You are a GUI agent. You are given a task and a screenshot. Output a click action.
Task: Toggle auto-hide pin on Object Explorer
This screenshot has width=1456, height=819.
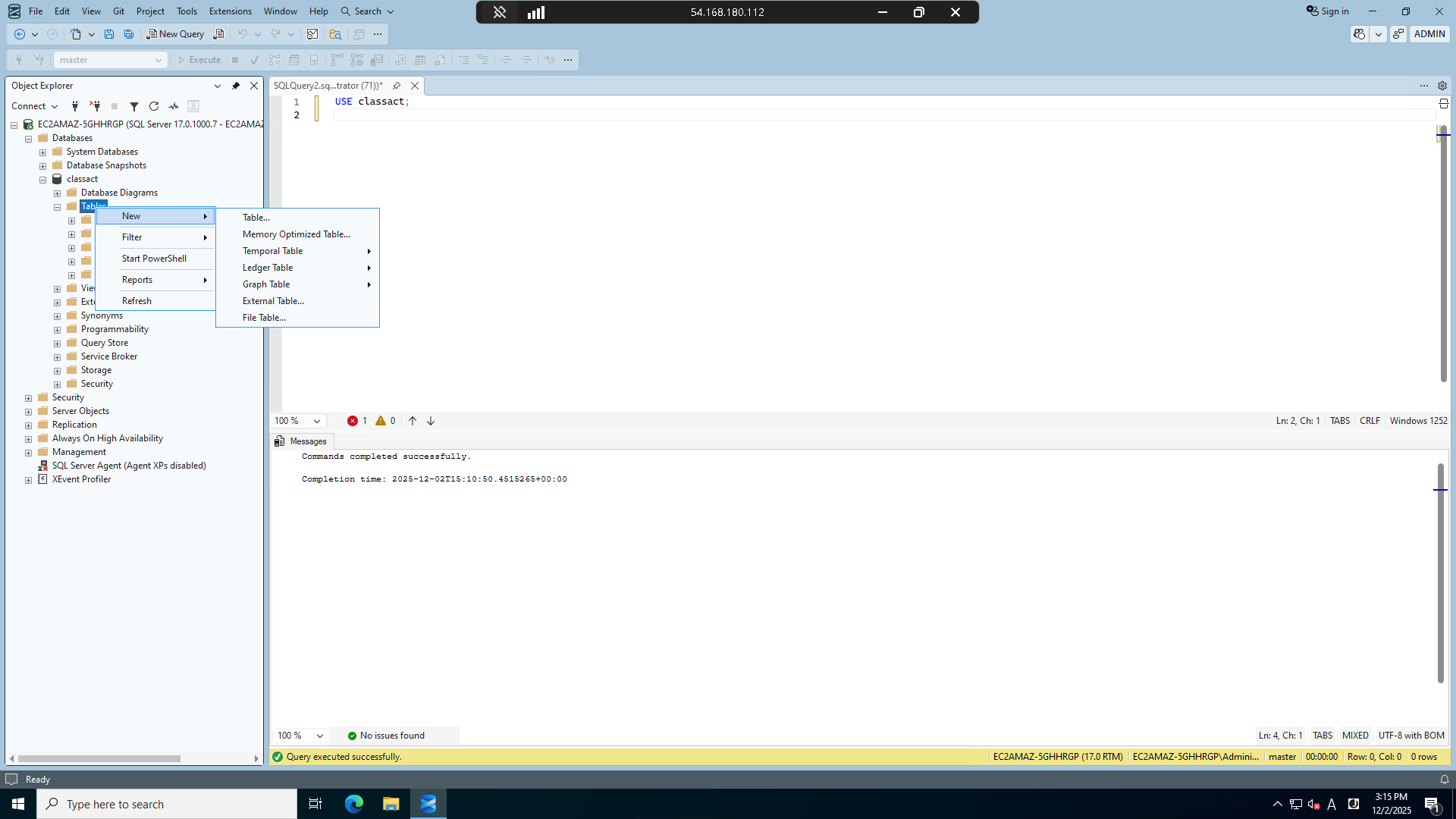pos(236,86)
